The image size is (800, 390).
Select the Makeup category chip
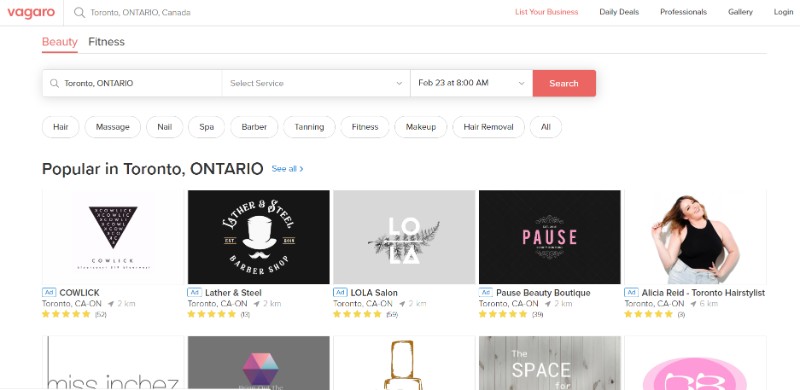point(421,127)
